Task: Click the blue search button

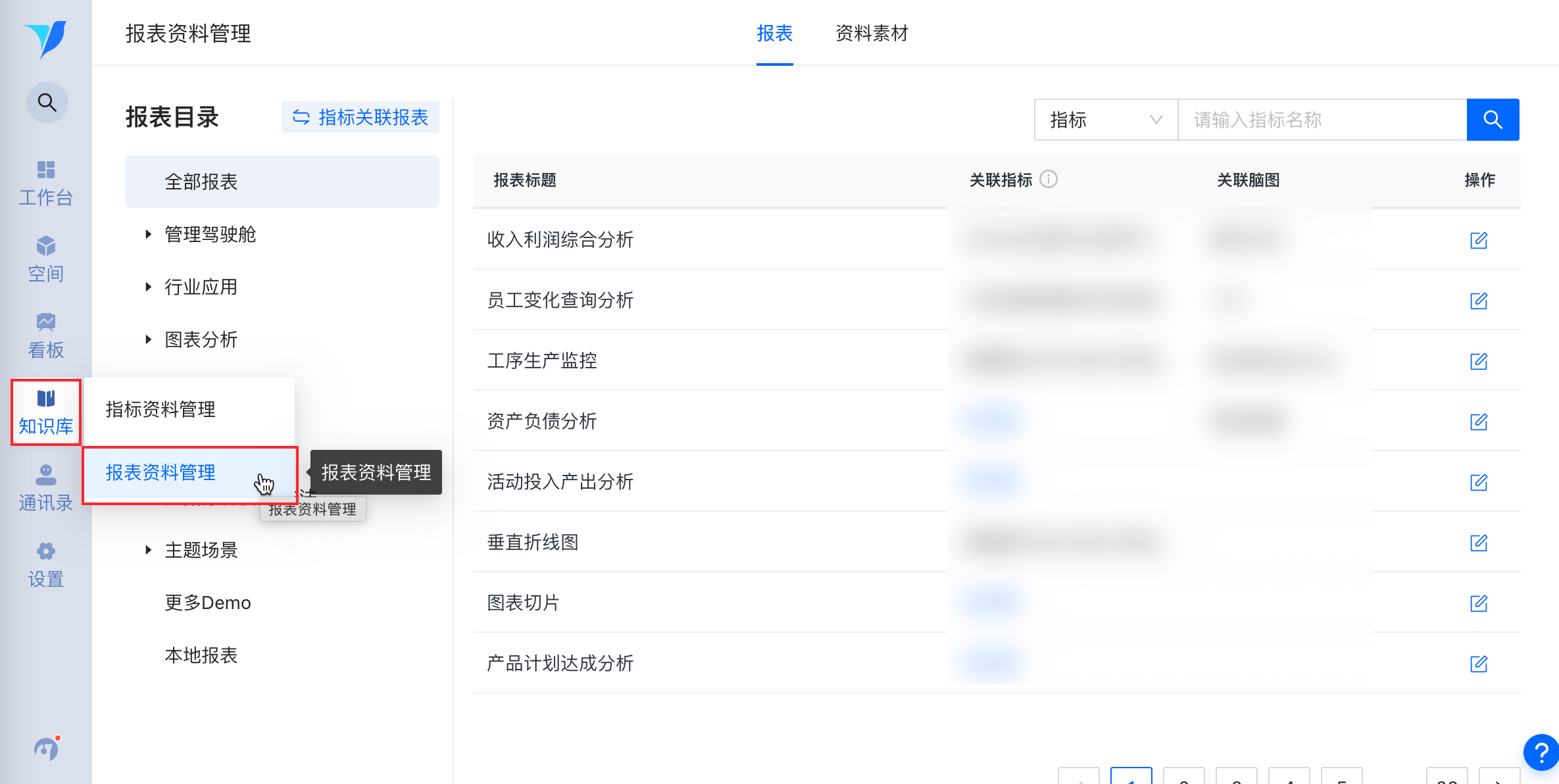Action: (1492, 120)
